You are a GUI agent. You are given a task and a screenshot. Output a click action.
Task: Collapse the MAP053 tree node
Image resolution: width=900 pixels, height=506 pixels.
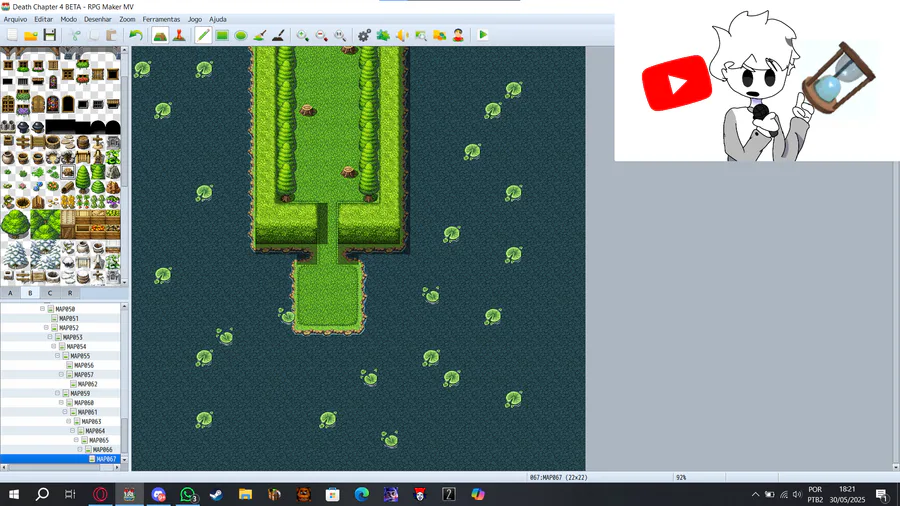(x=50, y=337)
